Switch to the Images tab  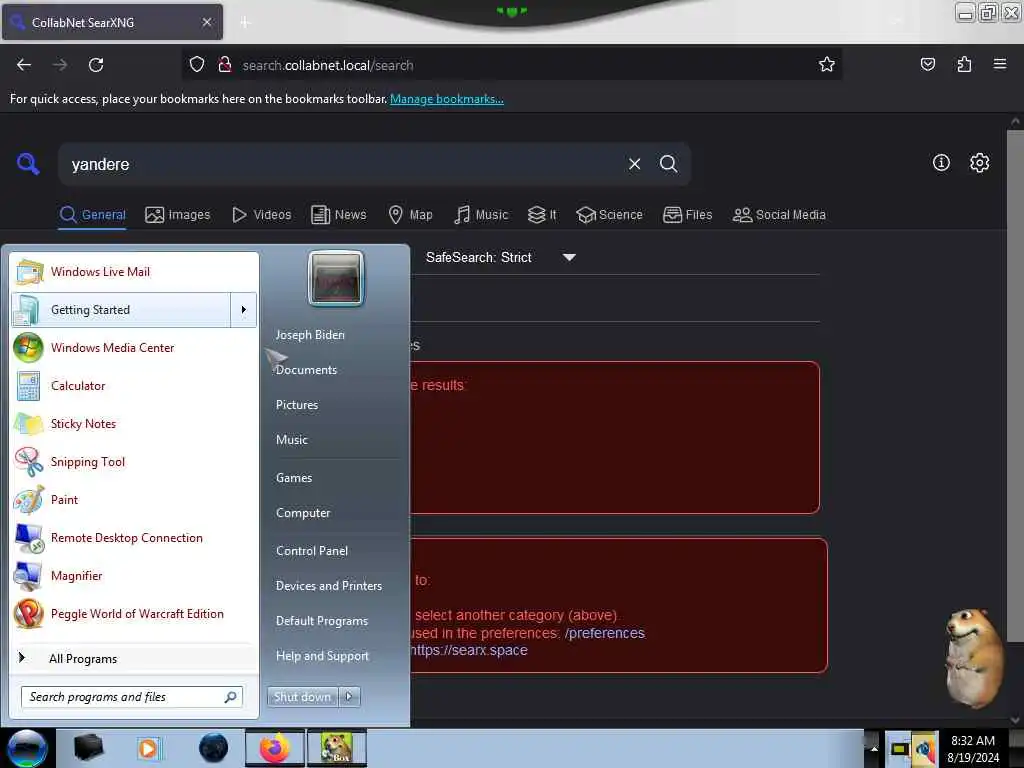178,215
